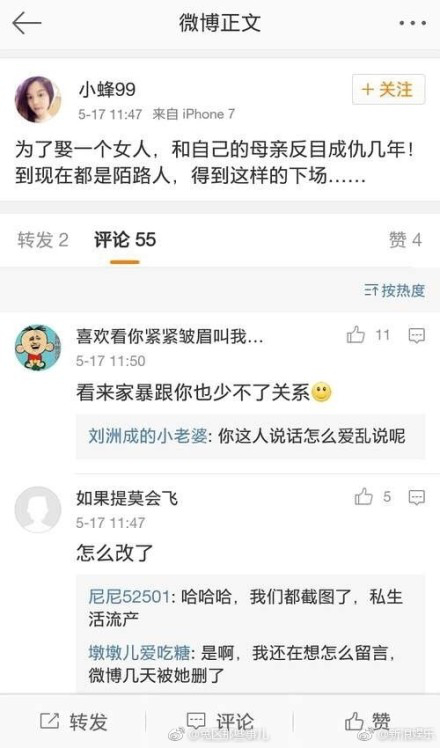Like the comment with 11 thumbs-up
This screenshot has width=440, height=748.
pos(368,335)
